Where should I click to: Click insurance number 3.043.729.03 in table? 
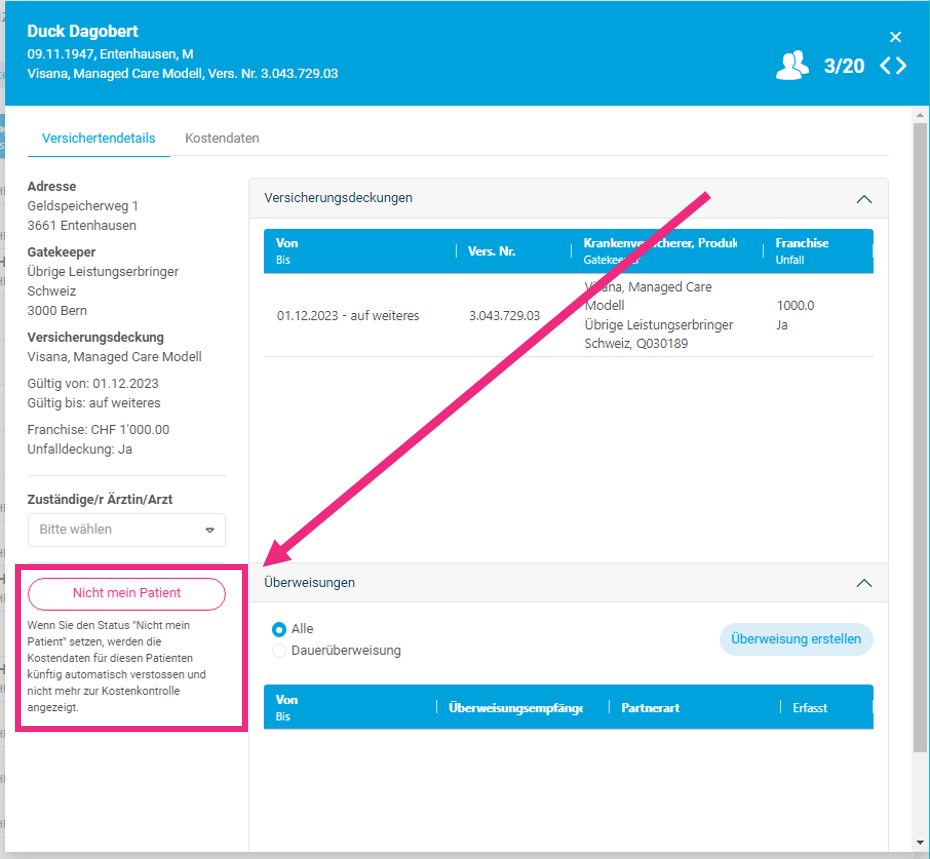pos(504,316)
